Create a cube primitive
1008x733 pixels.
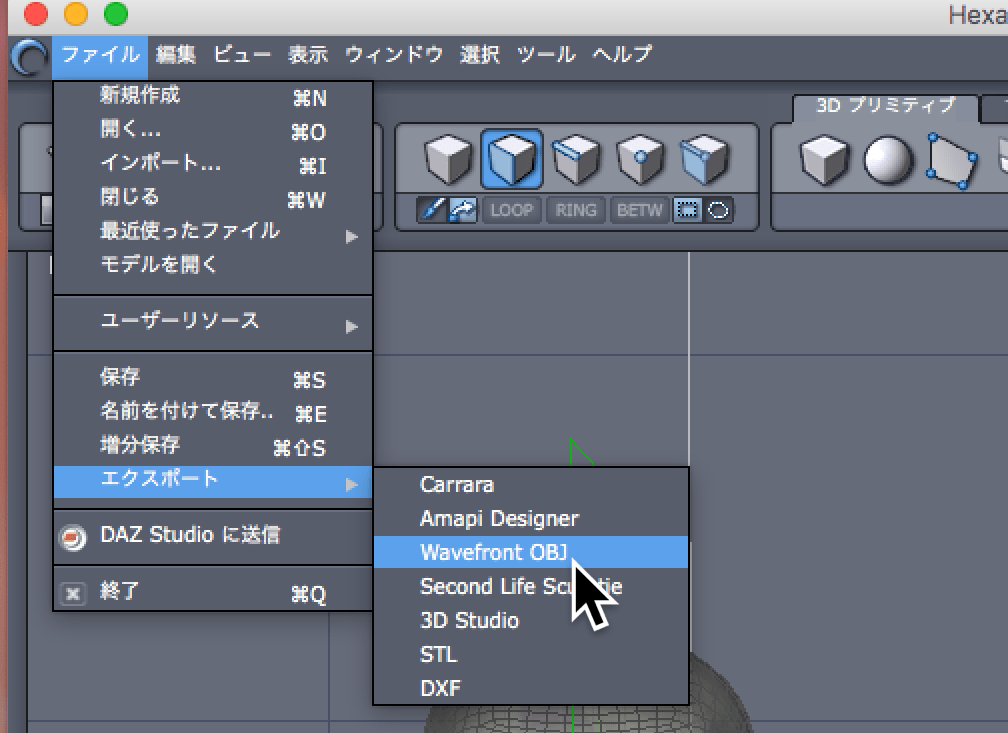[x=823, y=159]
